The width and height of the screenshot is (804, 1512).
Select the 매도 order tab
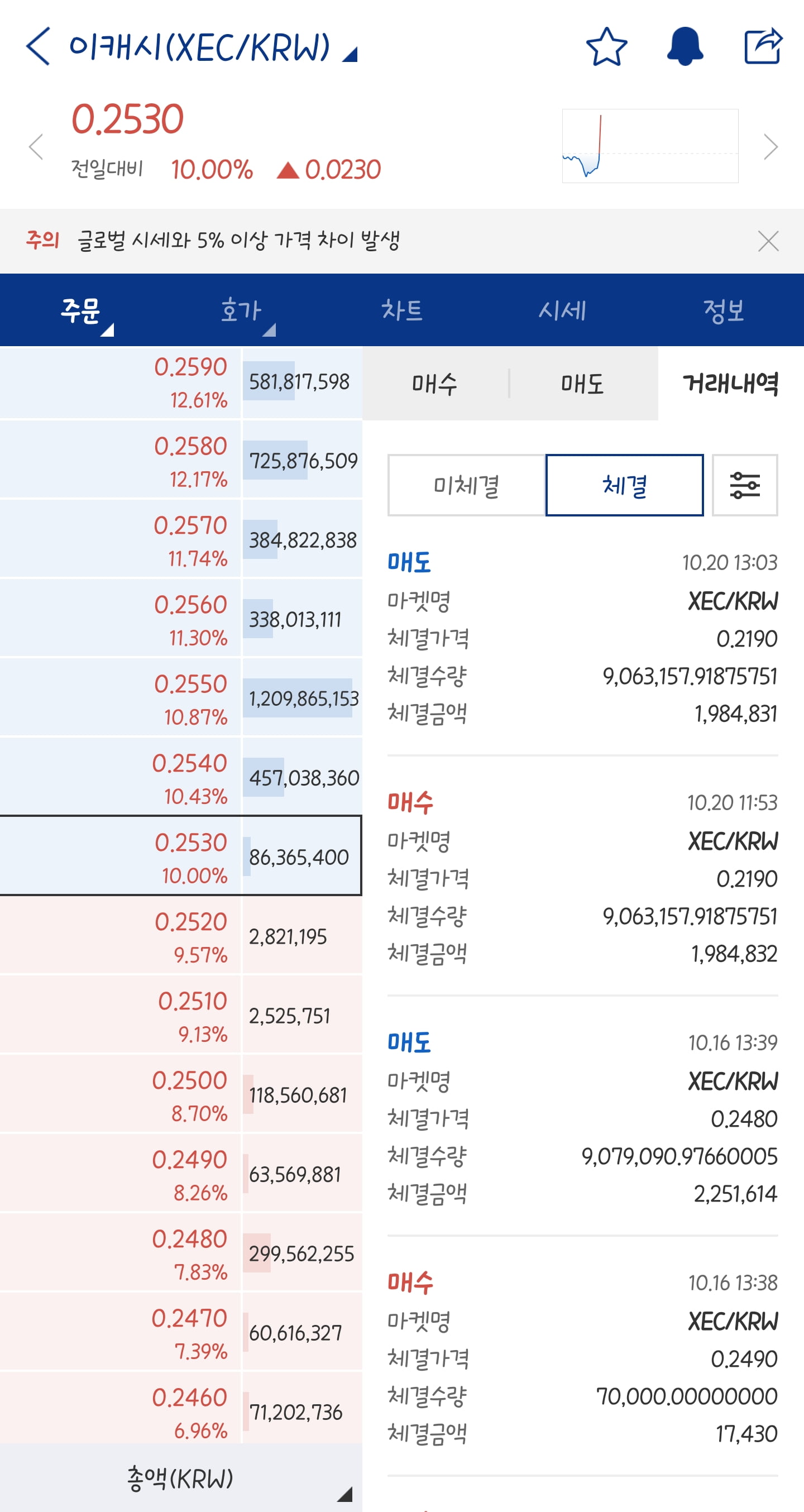coord(583,383)
